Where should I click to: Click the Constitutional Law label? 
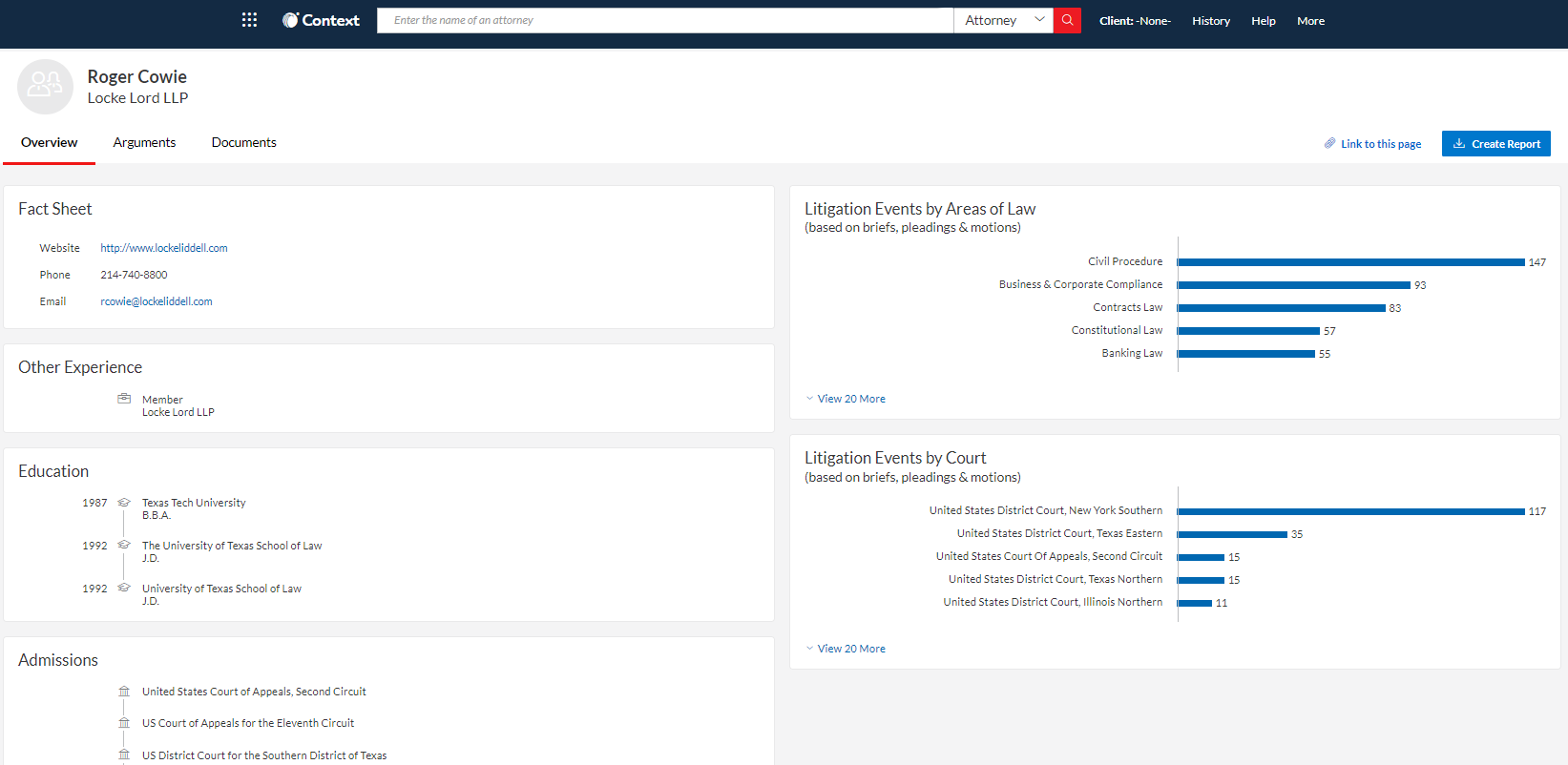coord(1117,330)
